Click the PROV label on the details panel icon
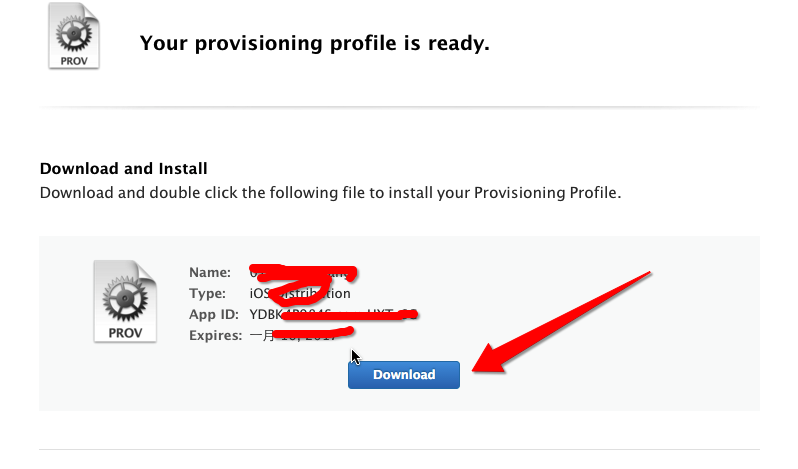 pyautogui.click(x=125, y=330)
